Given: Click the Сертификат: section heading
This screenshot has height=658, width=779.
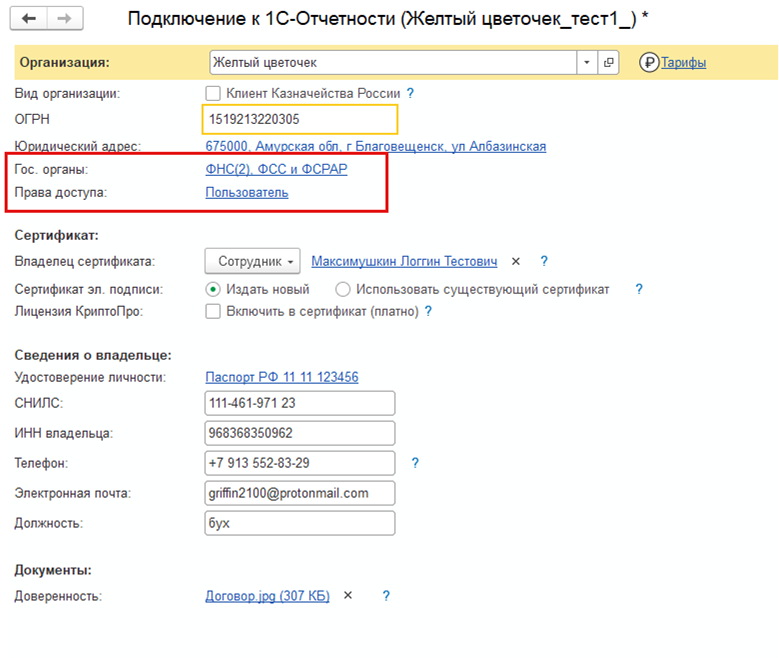Looking at the screenshot, I should pyautogui.click(x=57, y=235).
